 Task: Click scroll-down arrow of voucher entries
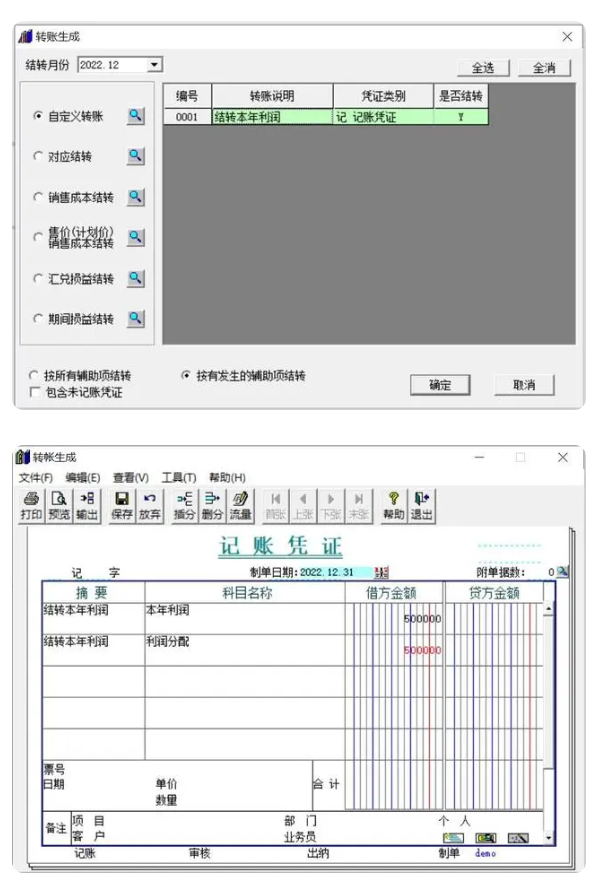point(548,838)
